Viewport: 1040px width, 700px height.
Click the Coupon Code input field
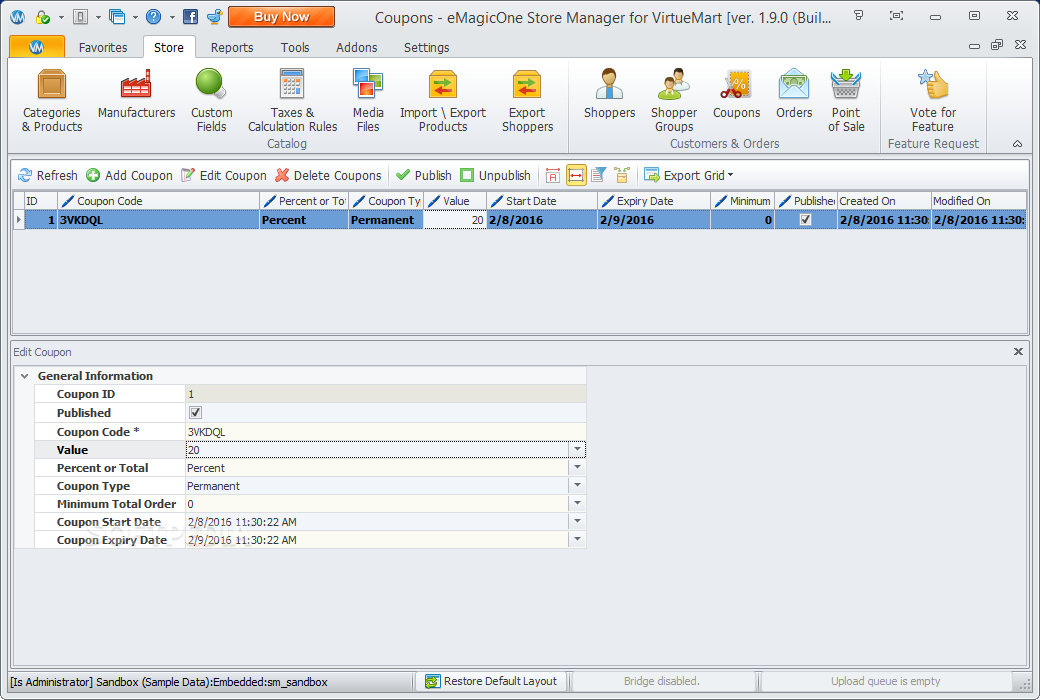[385, 432]
